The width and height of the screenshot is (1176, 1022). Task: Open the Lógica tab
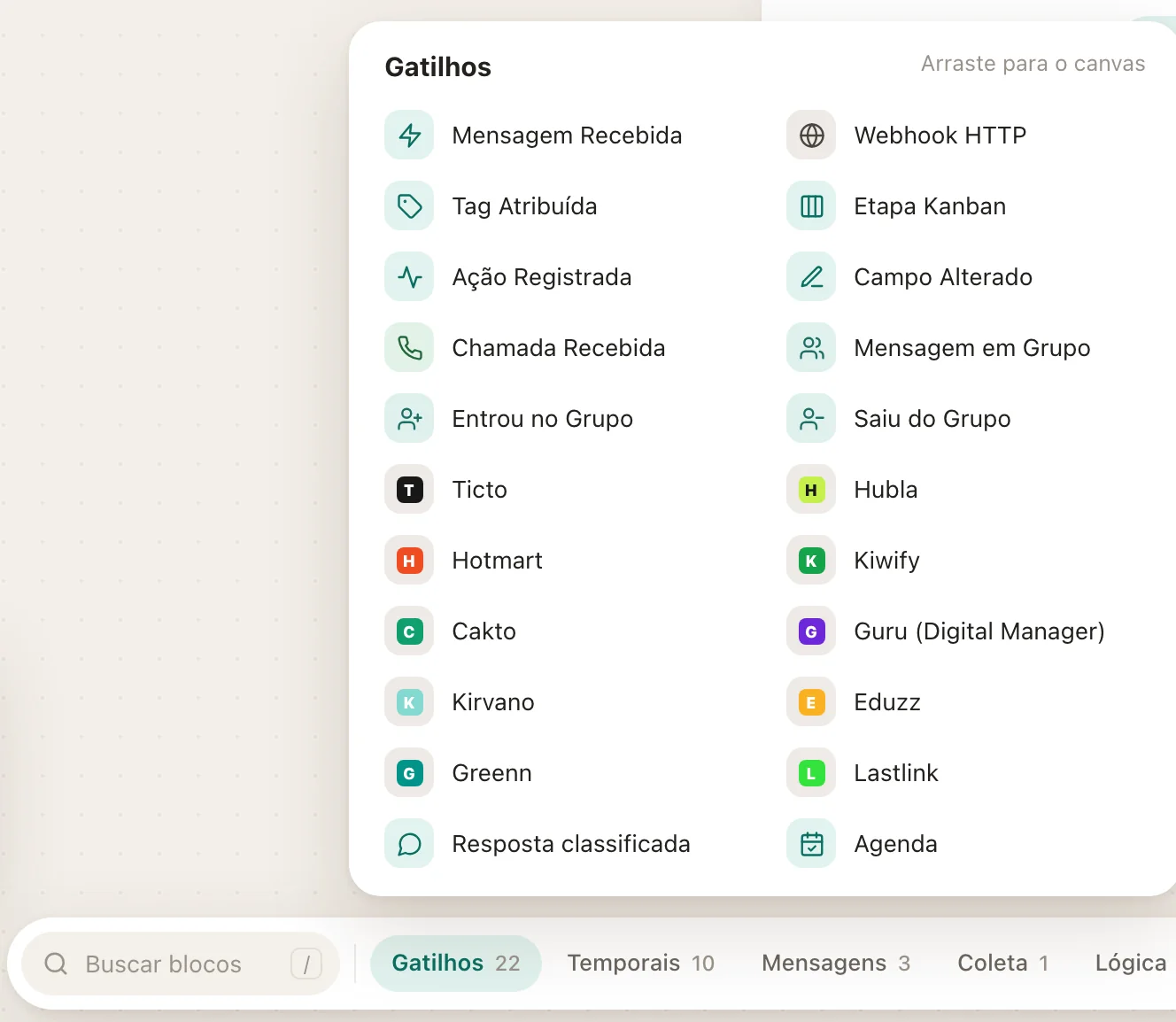pos(1130,964)
